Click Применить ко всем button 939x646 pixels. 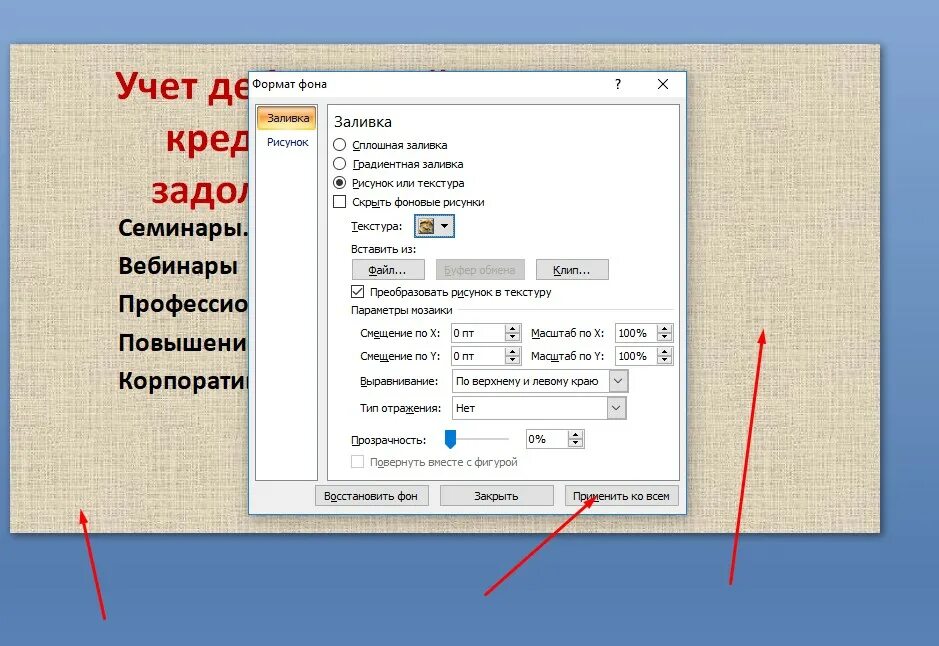[622, 496]
